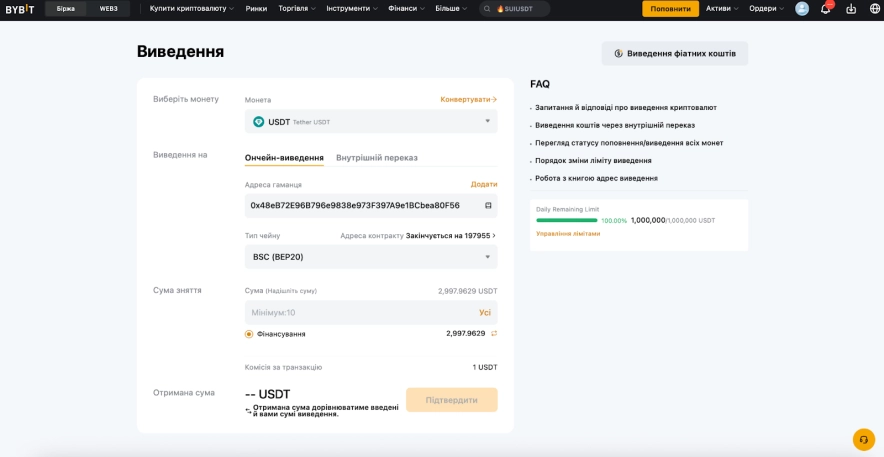
Task: Switch to the WEB3 toggle
Action: [x=108, y=9]
